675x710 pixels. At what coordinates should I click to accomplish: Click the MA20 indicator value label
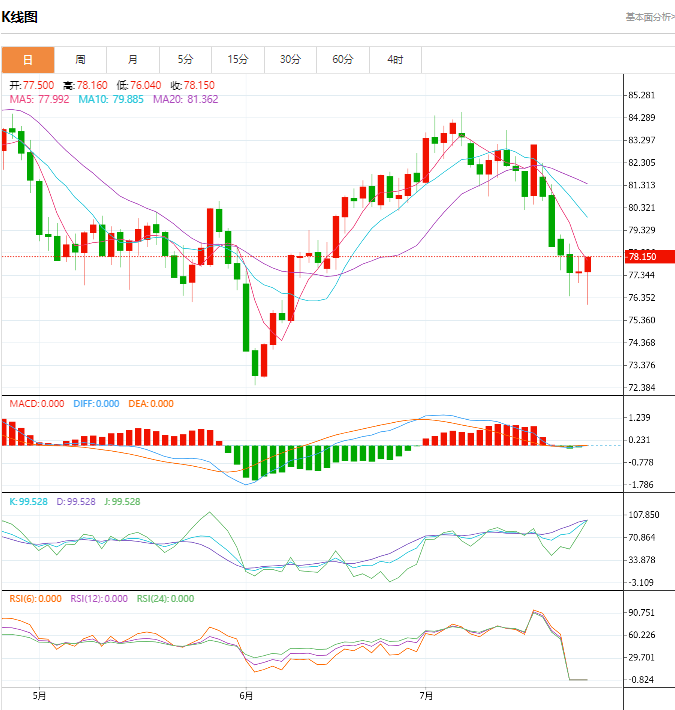[185, 99]
